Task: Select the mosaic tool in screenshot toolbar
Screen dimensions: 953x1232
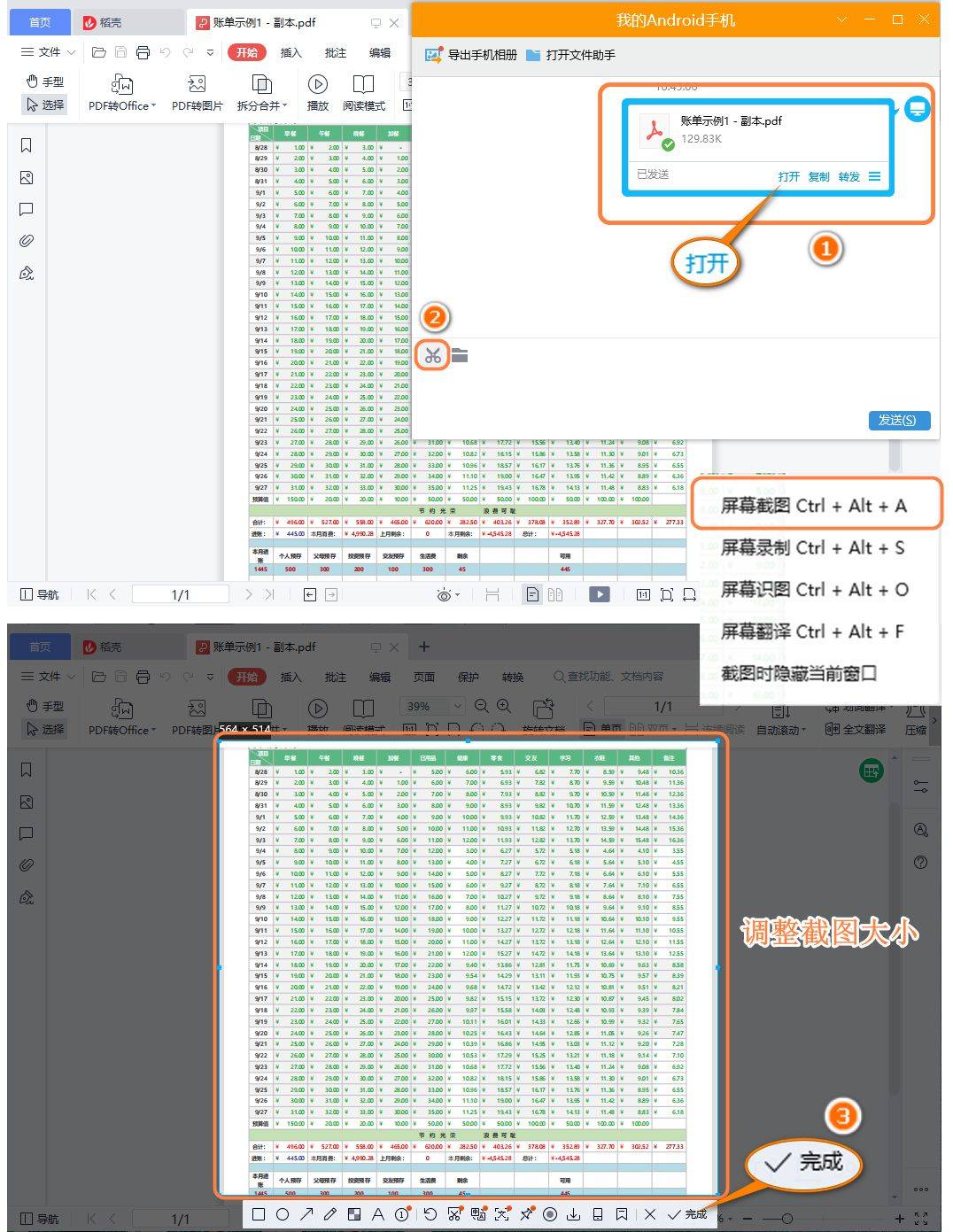Action: (354, 1214)
